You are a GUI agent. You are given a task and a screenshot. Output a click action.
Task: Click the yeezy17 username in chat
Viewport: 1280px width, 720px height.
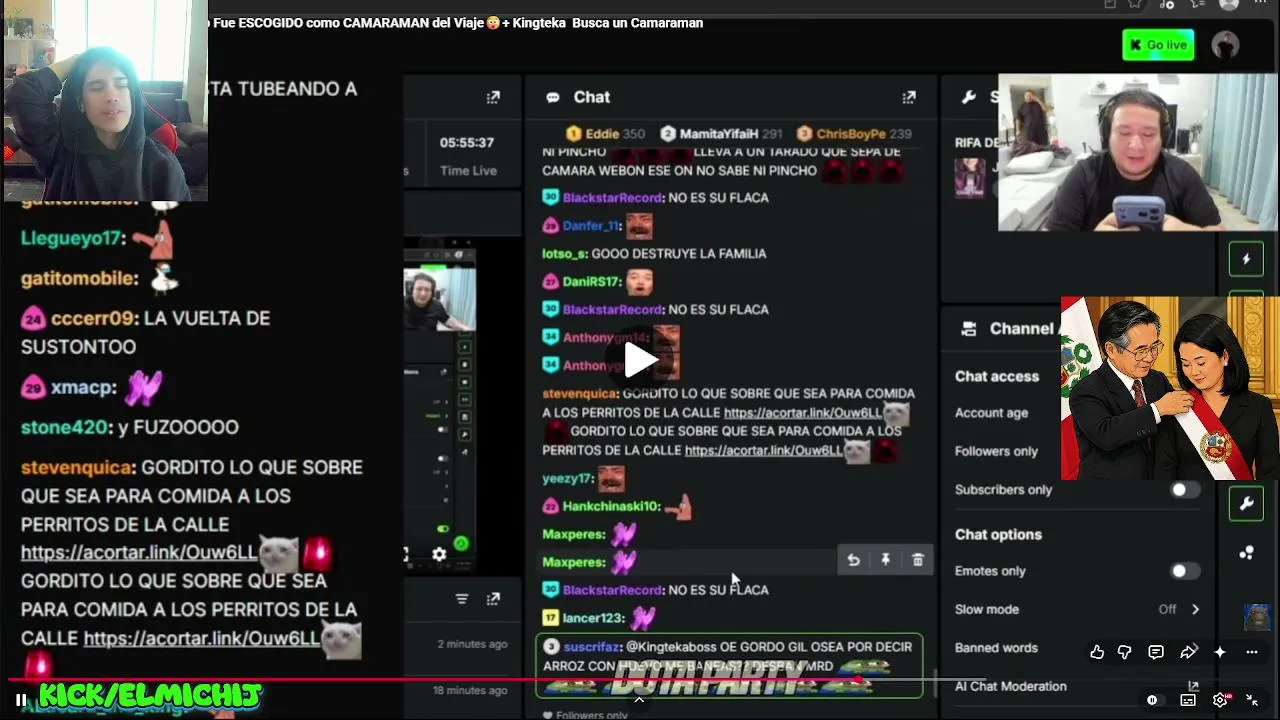[x=567, y=478]
